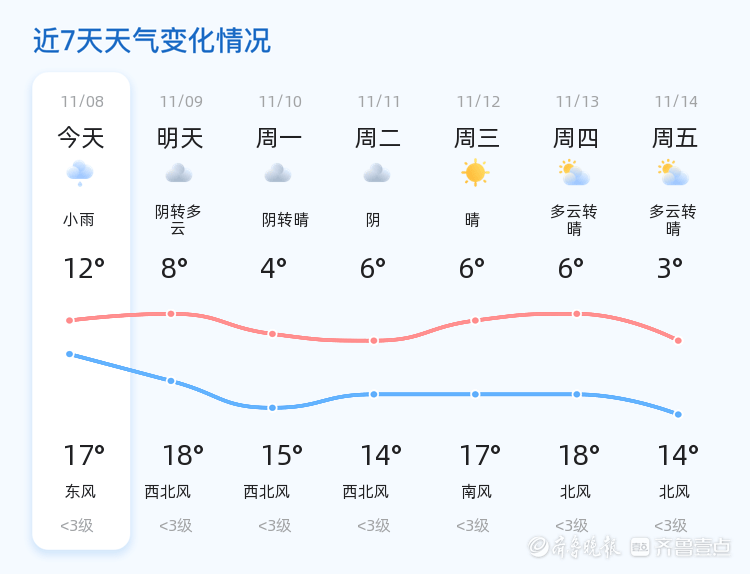
Task: Click the partly cloudy icon under 周四
Action: point(574,173)
